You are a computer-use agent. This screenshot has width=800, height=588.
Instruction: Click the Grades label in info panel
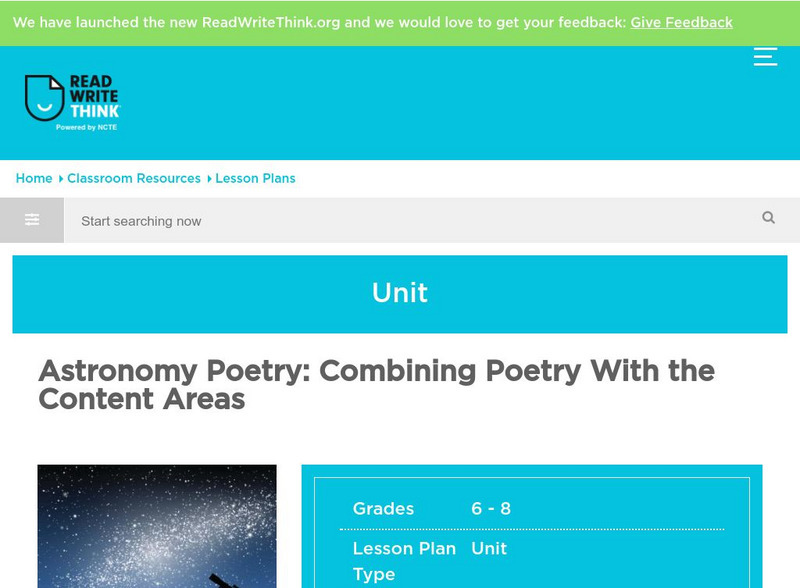tap(383, 509)
